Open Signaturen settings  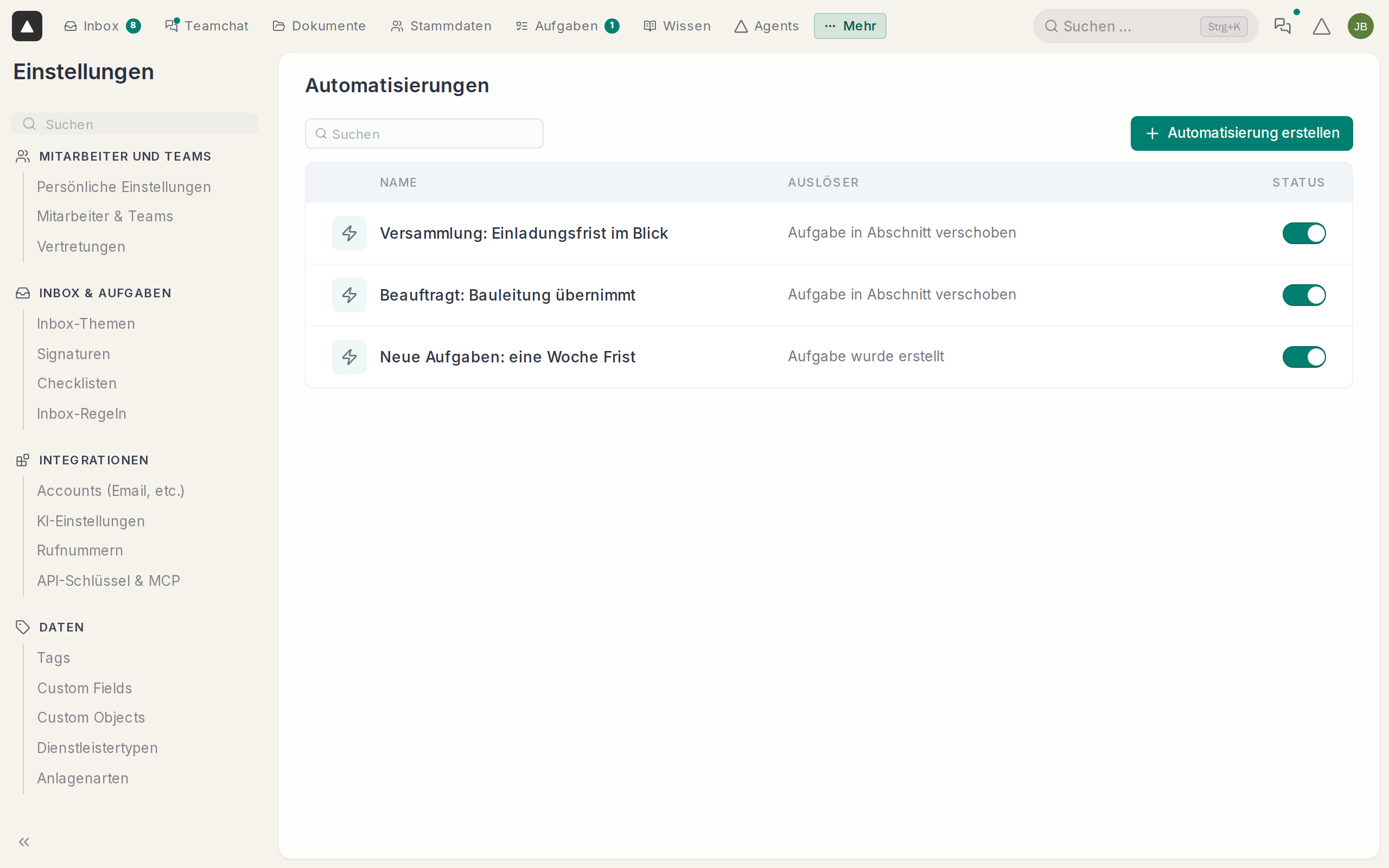73,354
